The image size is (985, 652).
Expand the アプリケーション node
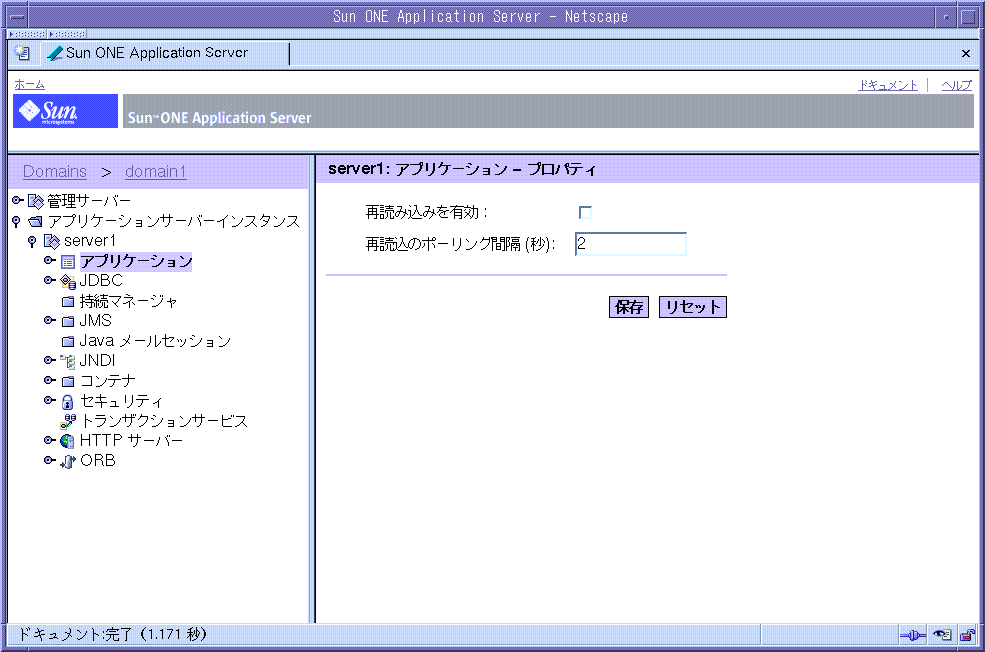pyautogui.click(x=50, y=261)
